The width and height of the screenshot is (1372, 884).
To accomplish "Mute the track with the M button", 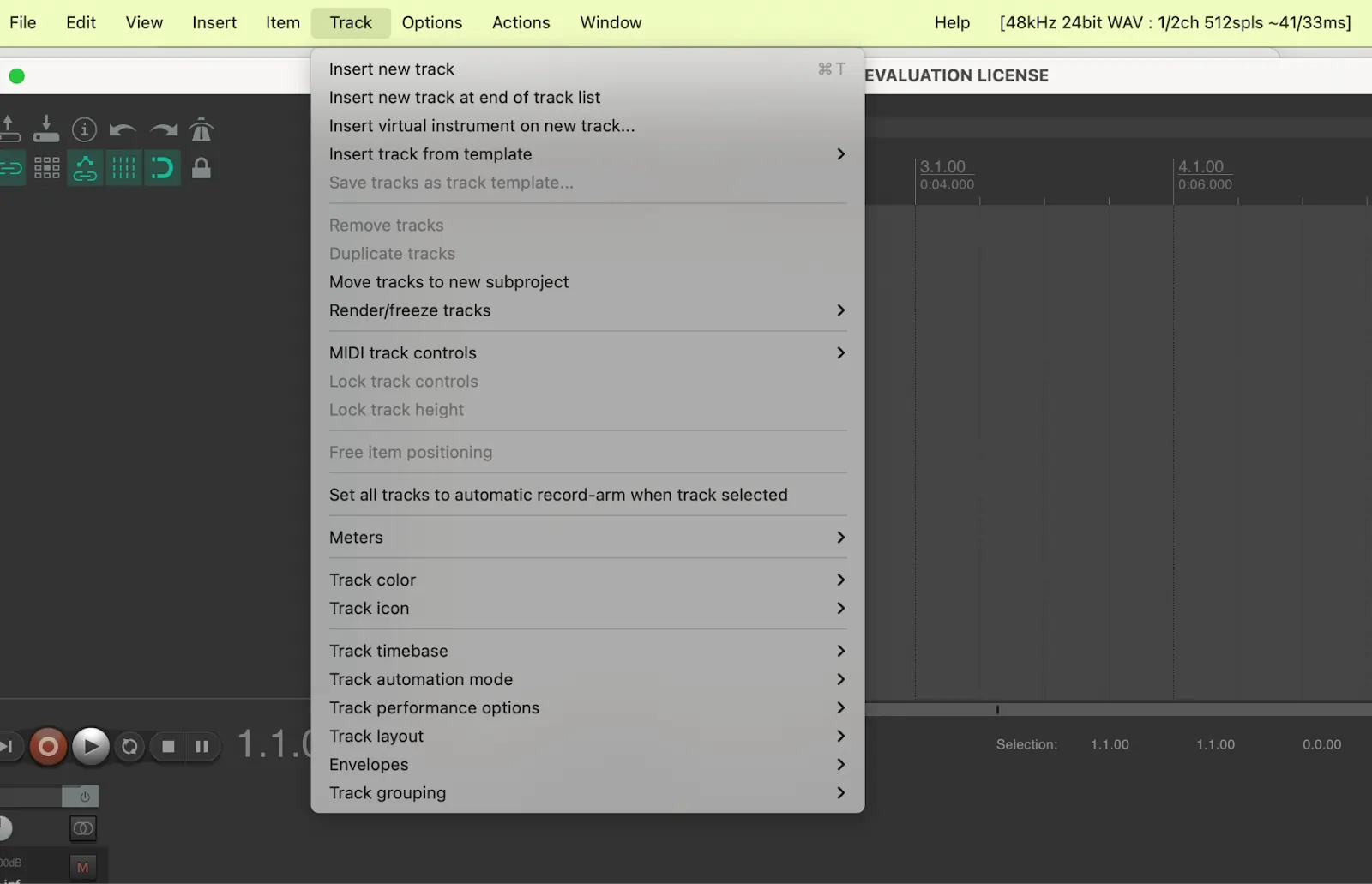I will [x=83, y=866].
